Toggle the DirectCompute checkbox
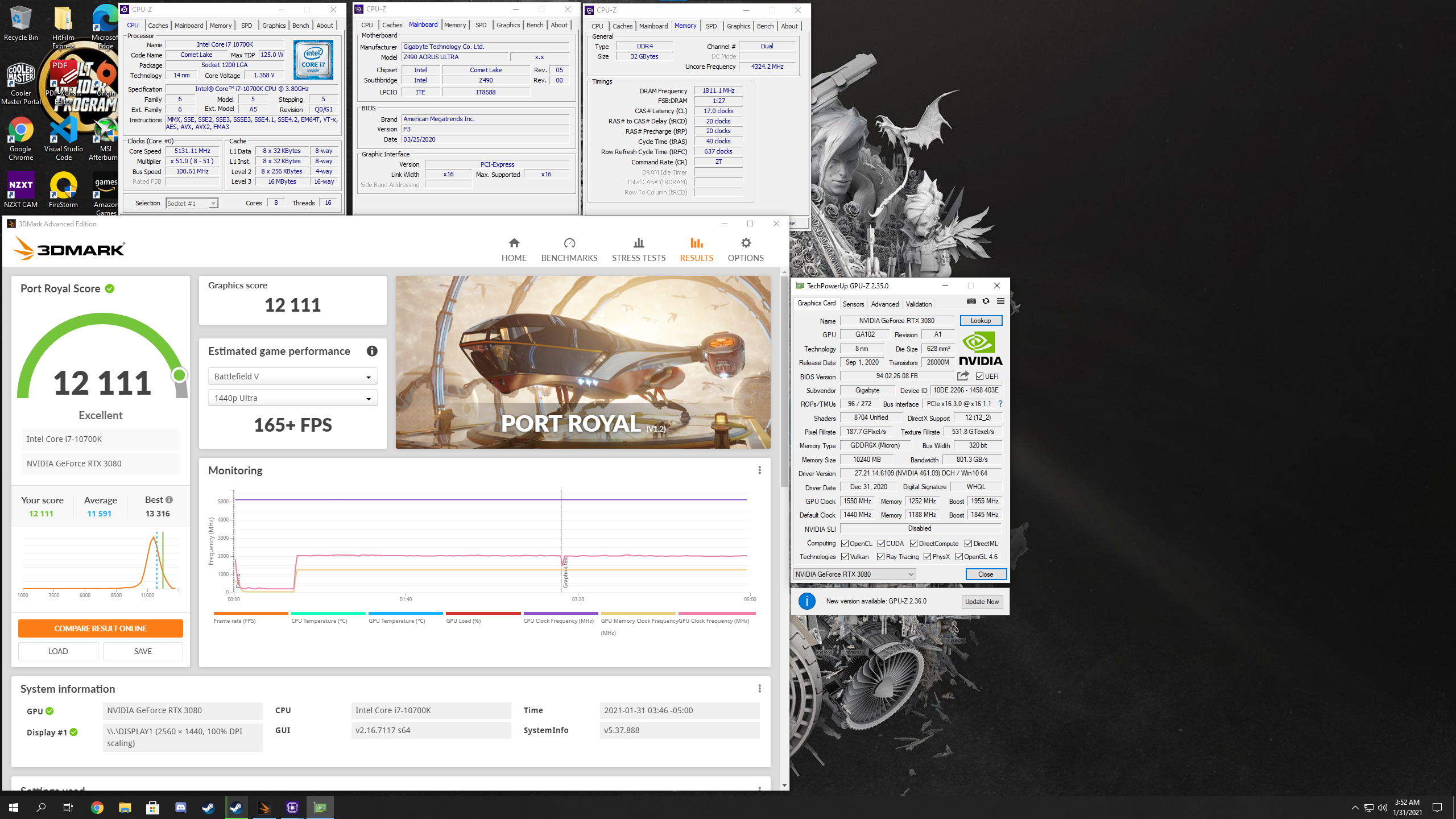Screen dimensions: 1456x819 913,543
